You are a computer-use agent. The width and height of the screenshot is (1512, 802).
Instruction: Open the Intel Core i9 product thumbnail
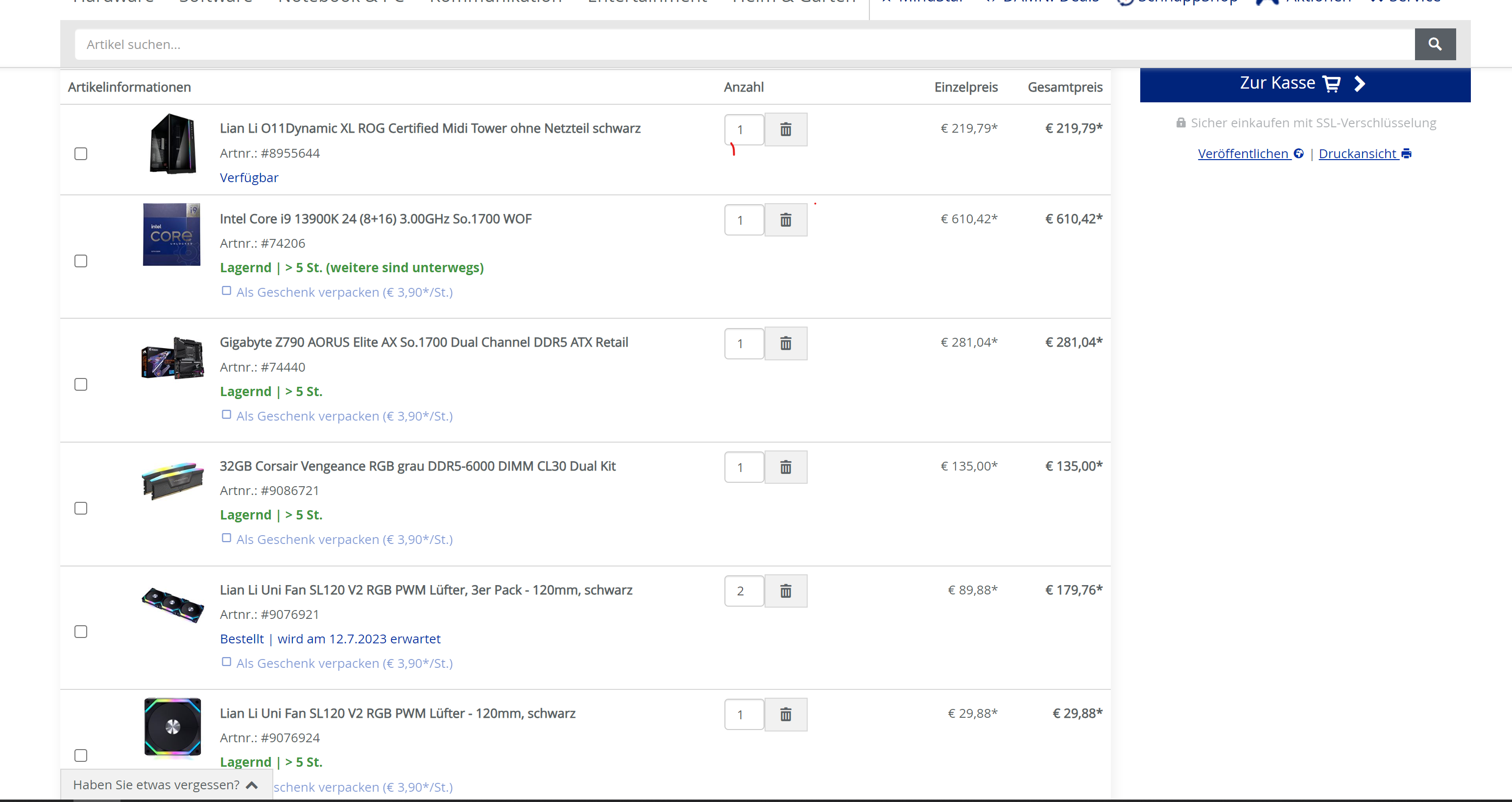click(172, 235)
